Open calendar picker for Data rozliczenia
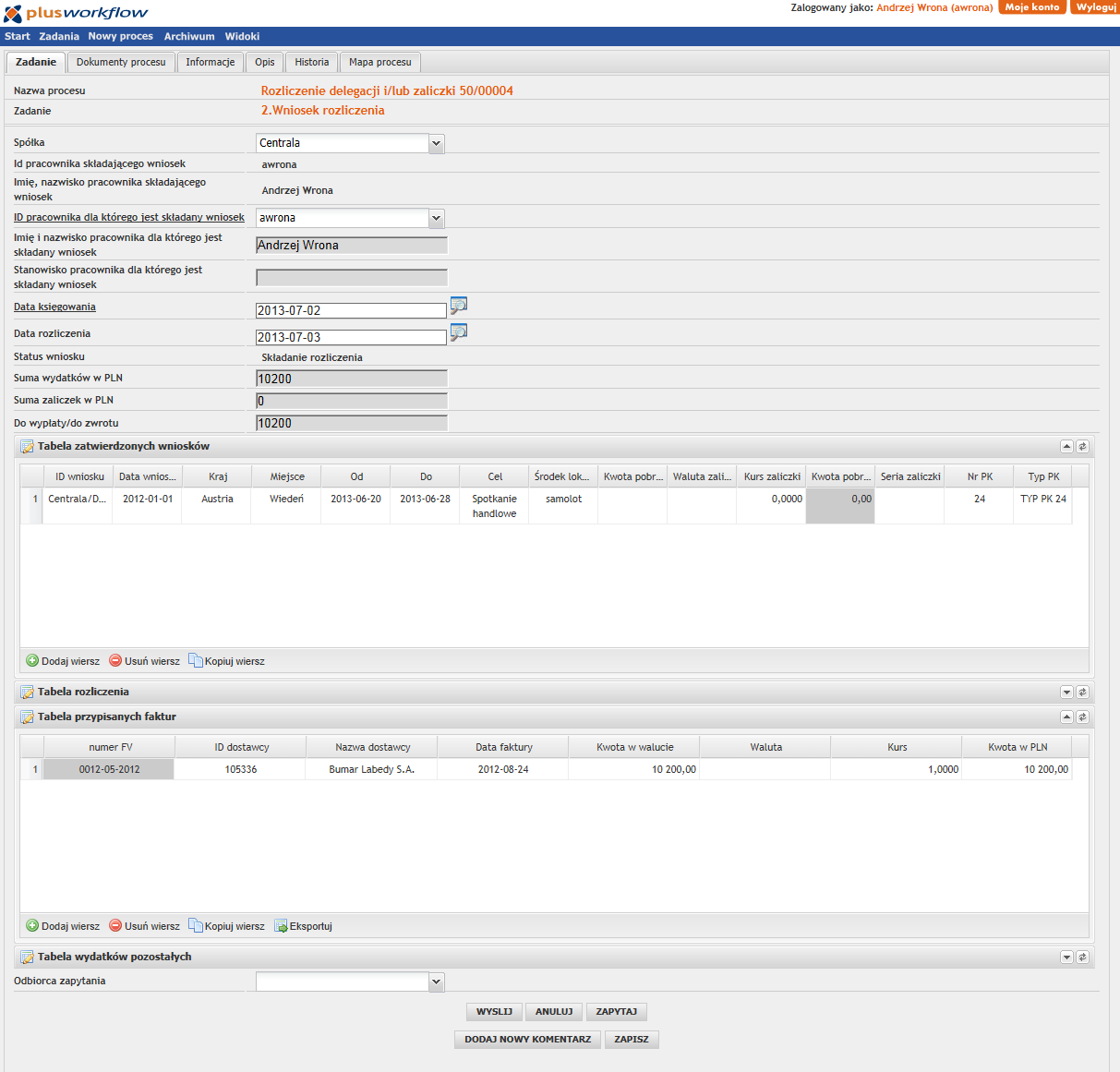1120x1072 pixels. click(x=458, y=332)
